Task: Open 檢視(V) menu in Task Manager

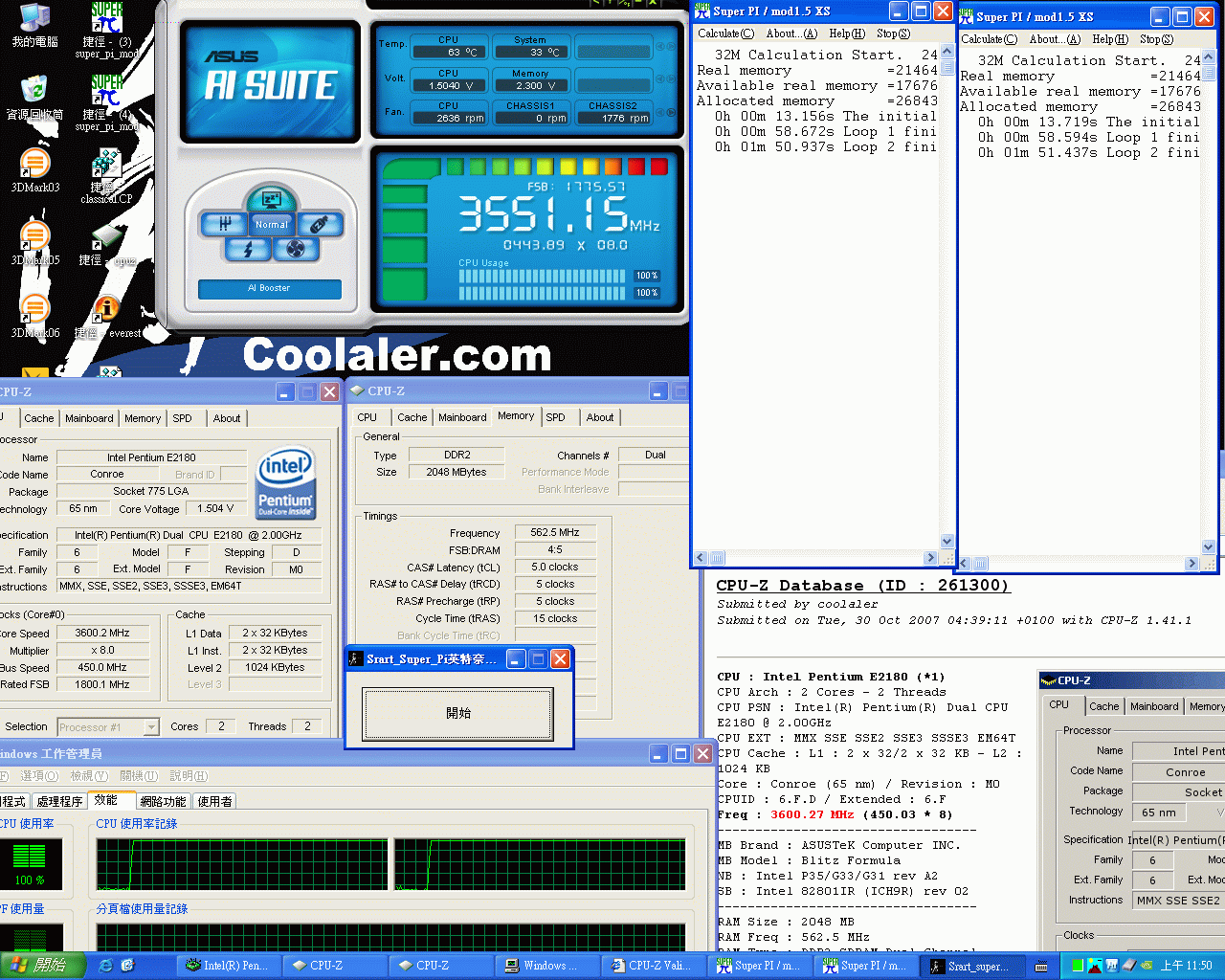Action: tap(88, 776)
